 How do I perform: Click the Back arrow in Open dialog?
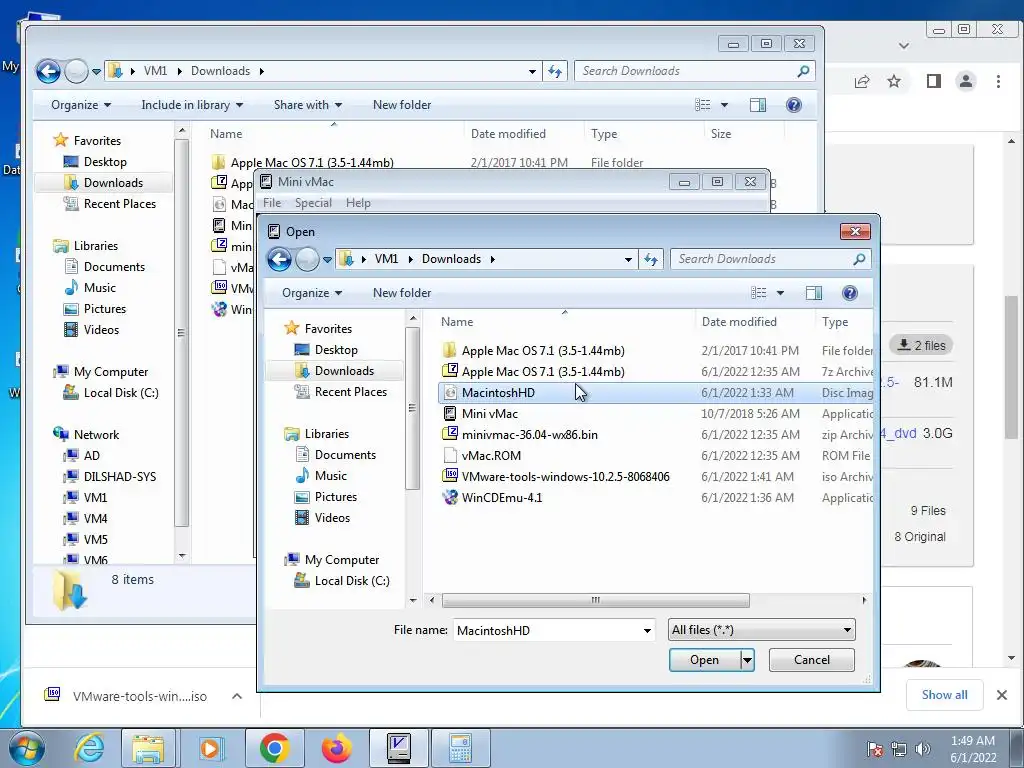tap(279, 259)
